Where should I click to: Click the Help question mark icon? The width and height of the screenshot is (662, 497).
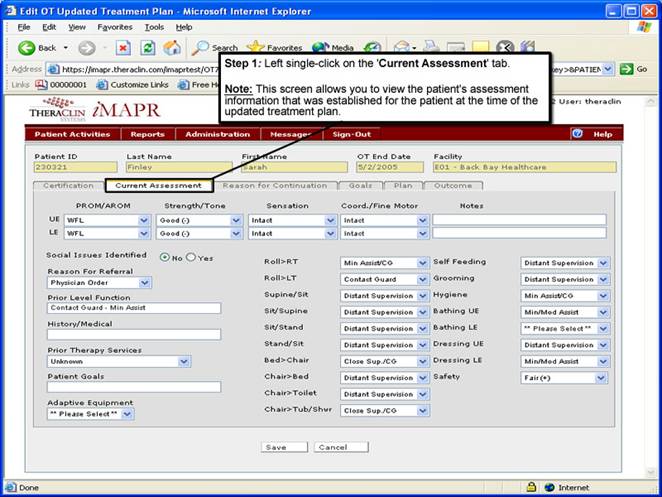click(x=578, y=134)
